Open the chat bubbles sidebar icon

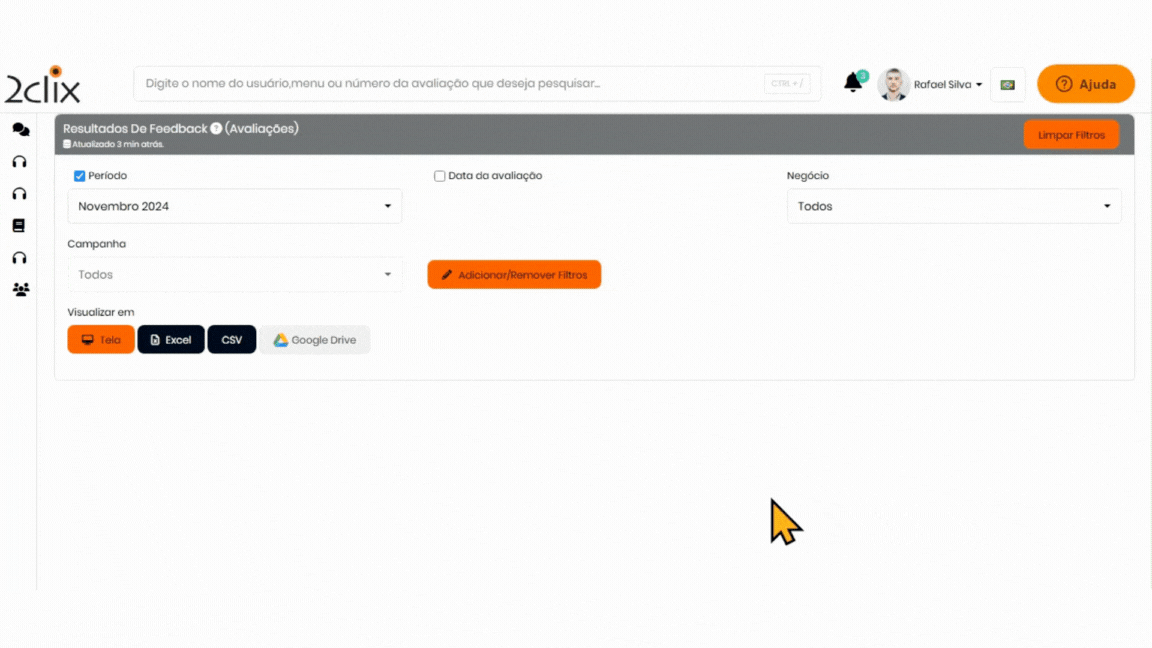point(20,130)
